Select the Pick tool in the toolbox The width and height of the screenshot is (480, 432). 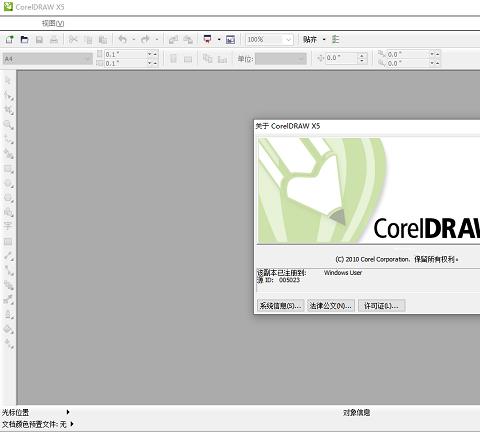tap(8, 81)
